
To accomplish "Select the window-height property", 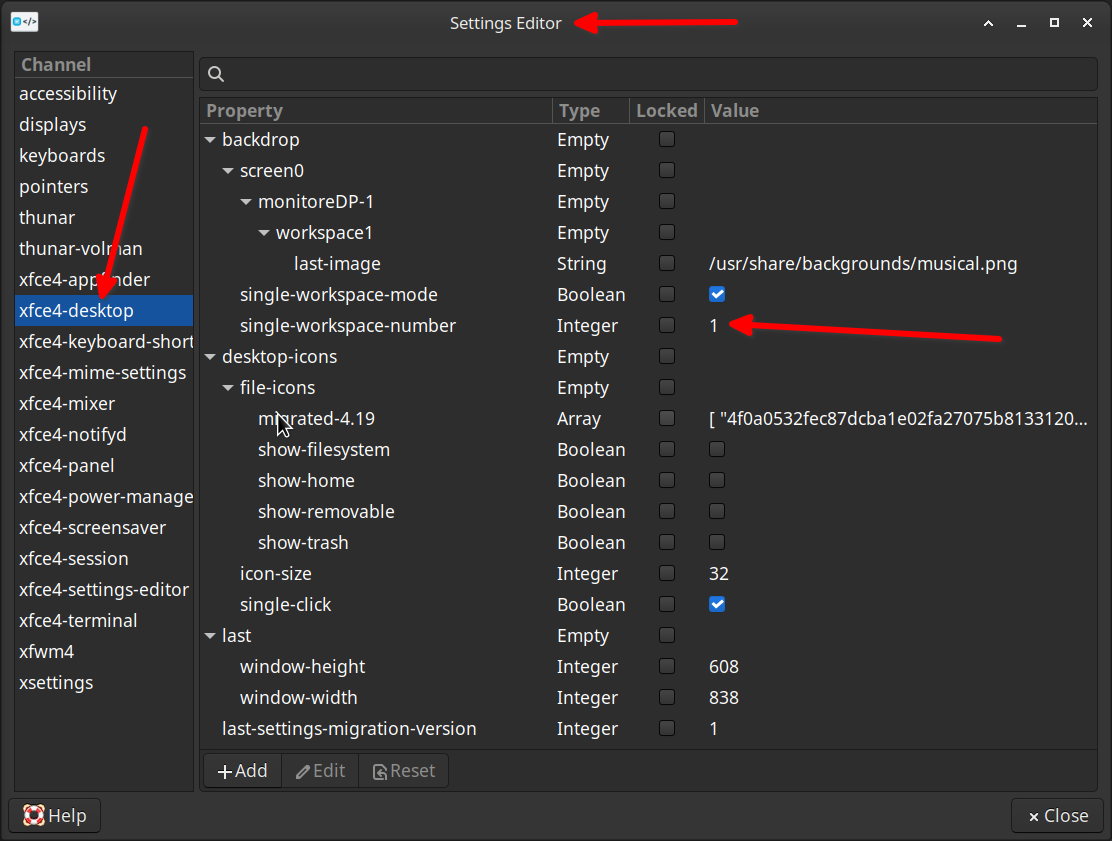I will tap(648, 667).
